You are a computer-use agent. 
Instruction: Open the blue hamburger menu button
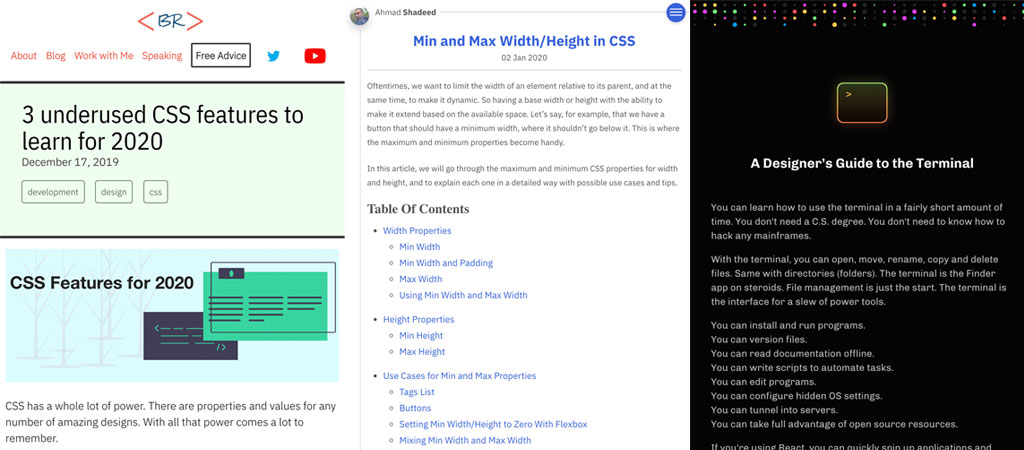tap(676, 13)
